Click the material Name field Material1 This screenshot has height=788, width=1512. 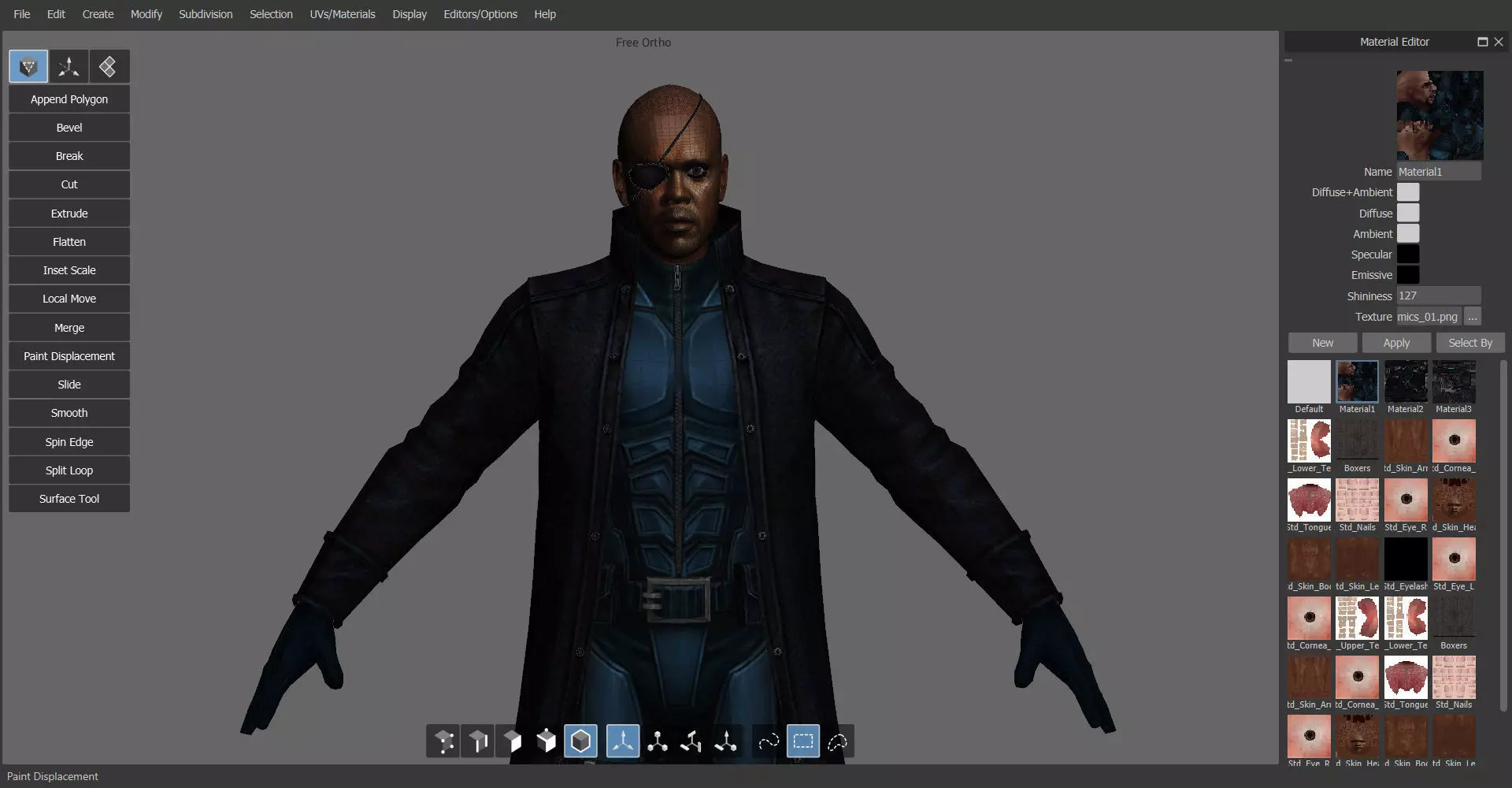(1439, 172)
